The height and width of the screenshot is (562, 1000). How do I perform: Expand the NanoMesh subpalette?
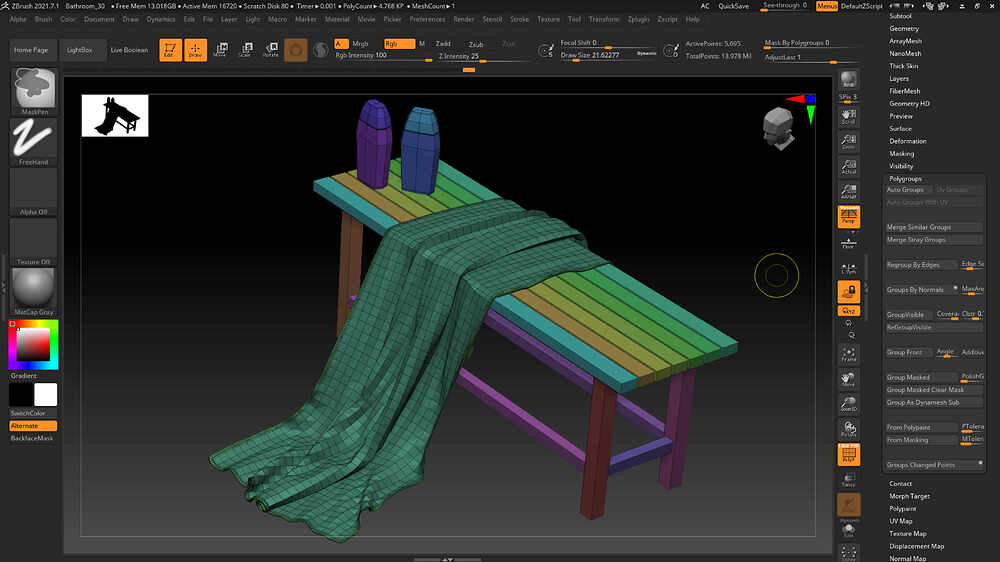(x=905, y=54)
